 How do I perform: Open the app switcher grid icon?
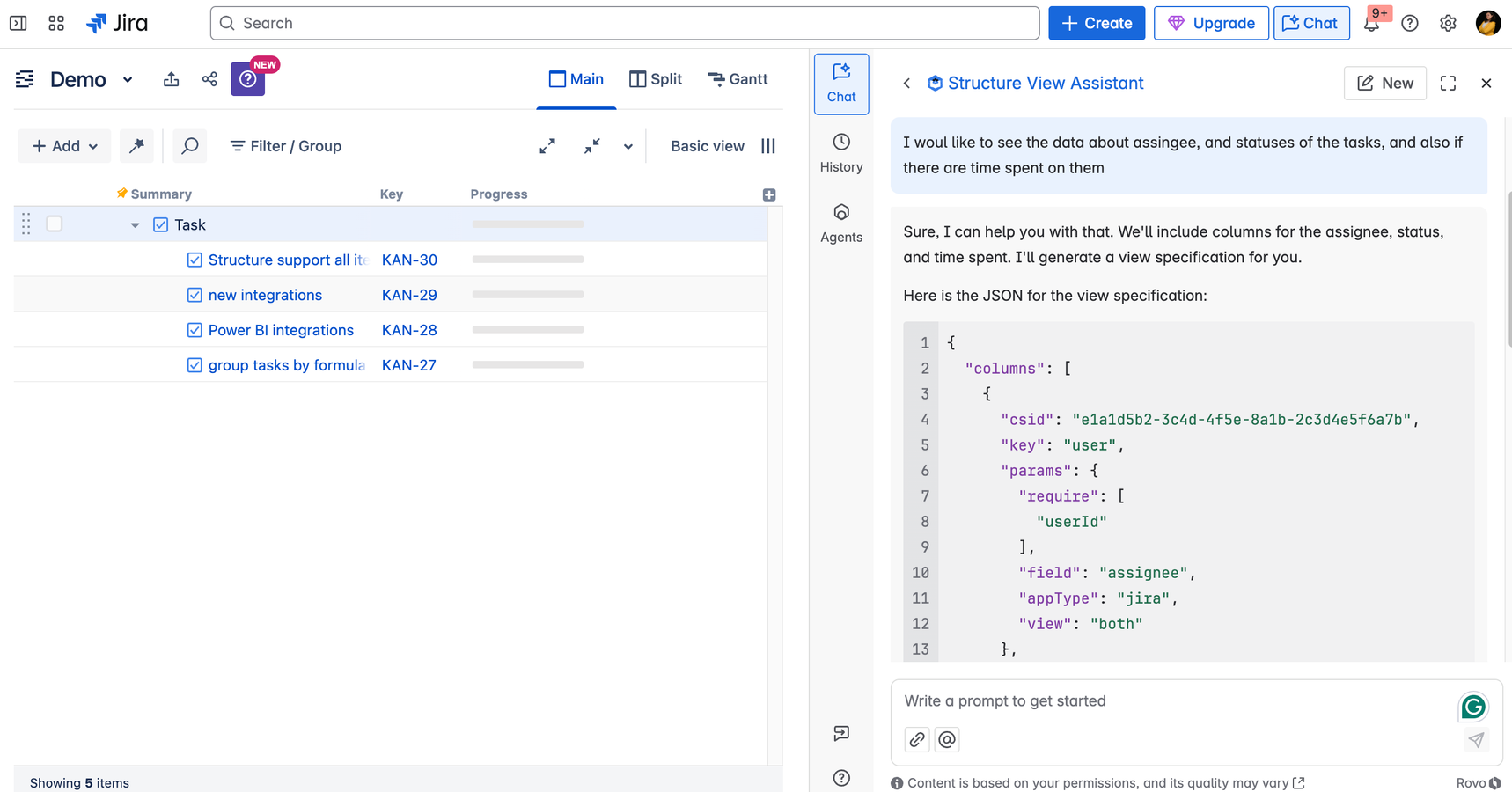56,23
